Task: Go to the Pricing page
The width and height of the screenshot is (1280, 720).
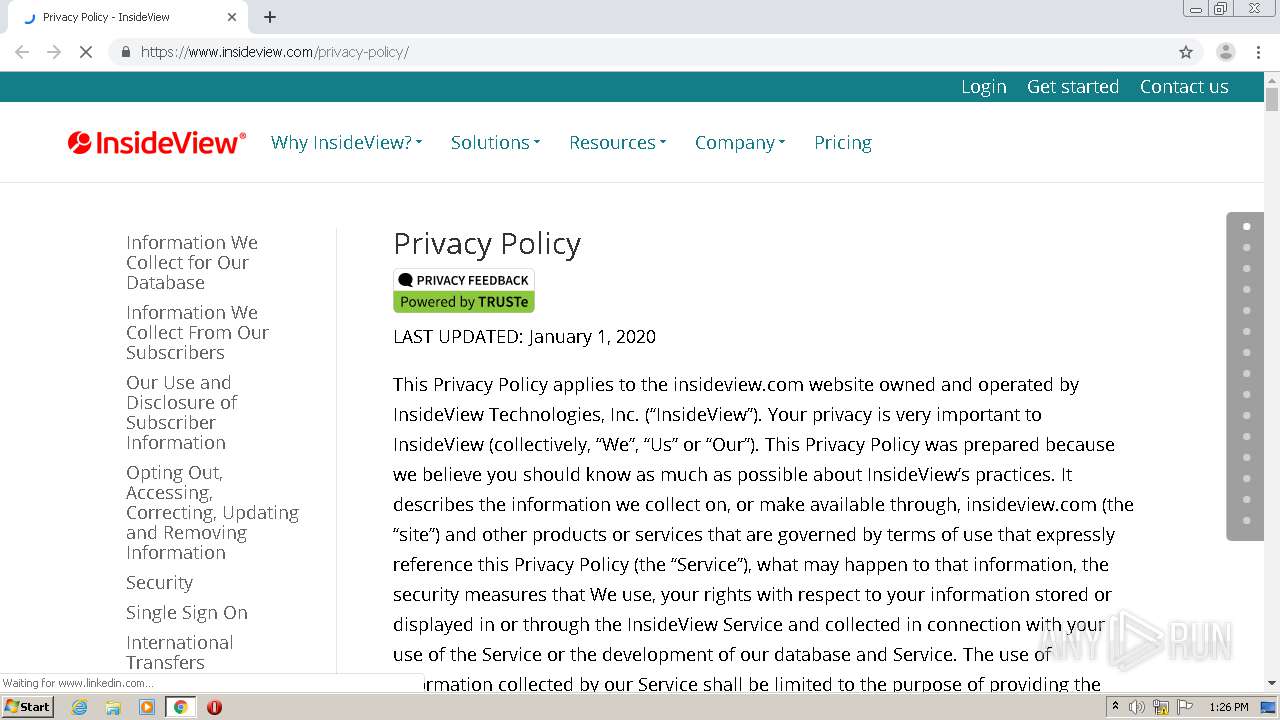Action: click(x=843, y=143)
